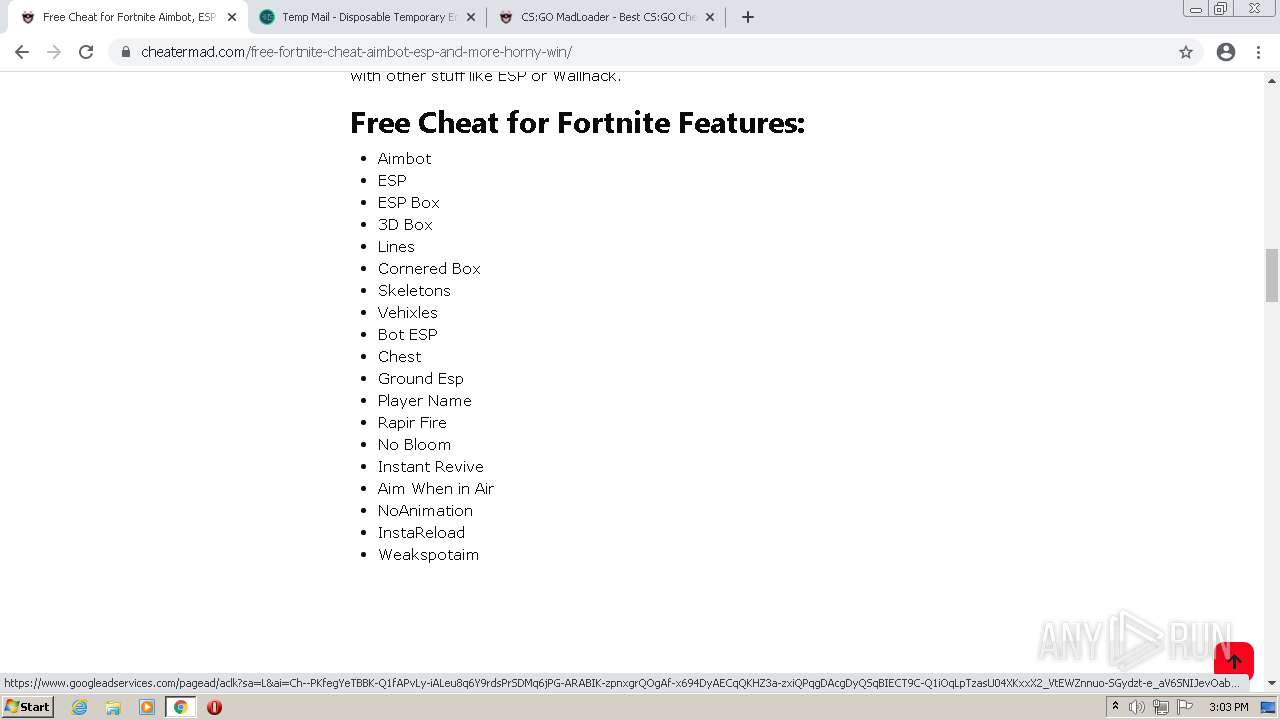Click the Chest list item
This screenshot has height=720, width=1280.
399,356
